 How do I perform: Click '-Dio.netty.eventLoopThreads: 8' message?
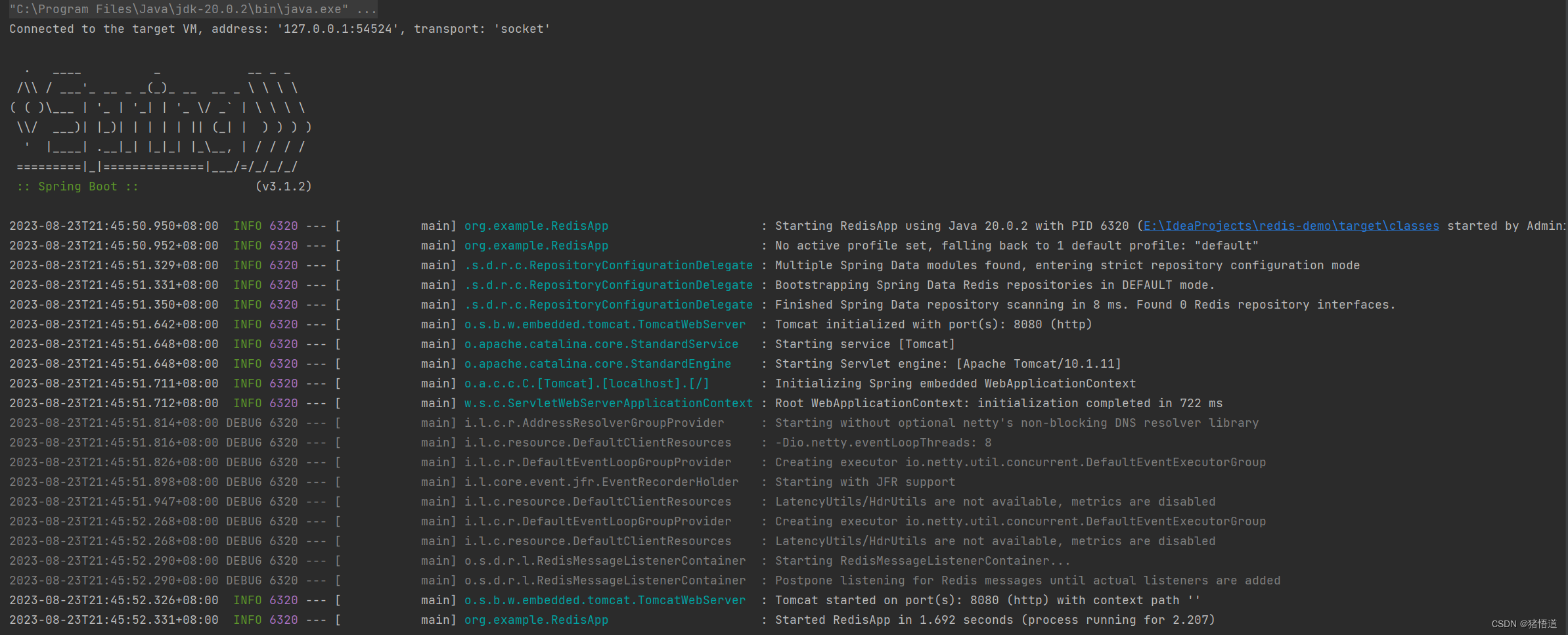(884, 443)
